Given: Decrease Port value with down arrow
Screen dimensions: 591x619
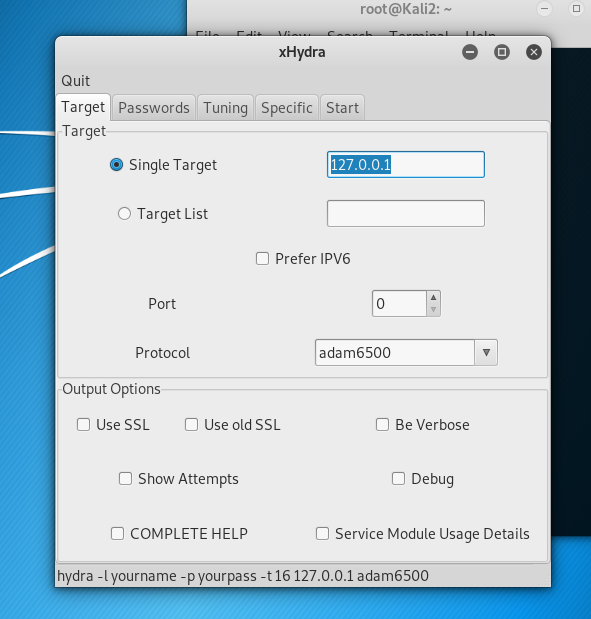Looking at the screenshot, I should [433, 310].
